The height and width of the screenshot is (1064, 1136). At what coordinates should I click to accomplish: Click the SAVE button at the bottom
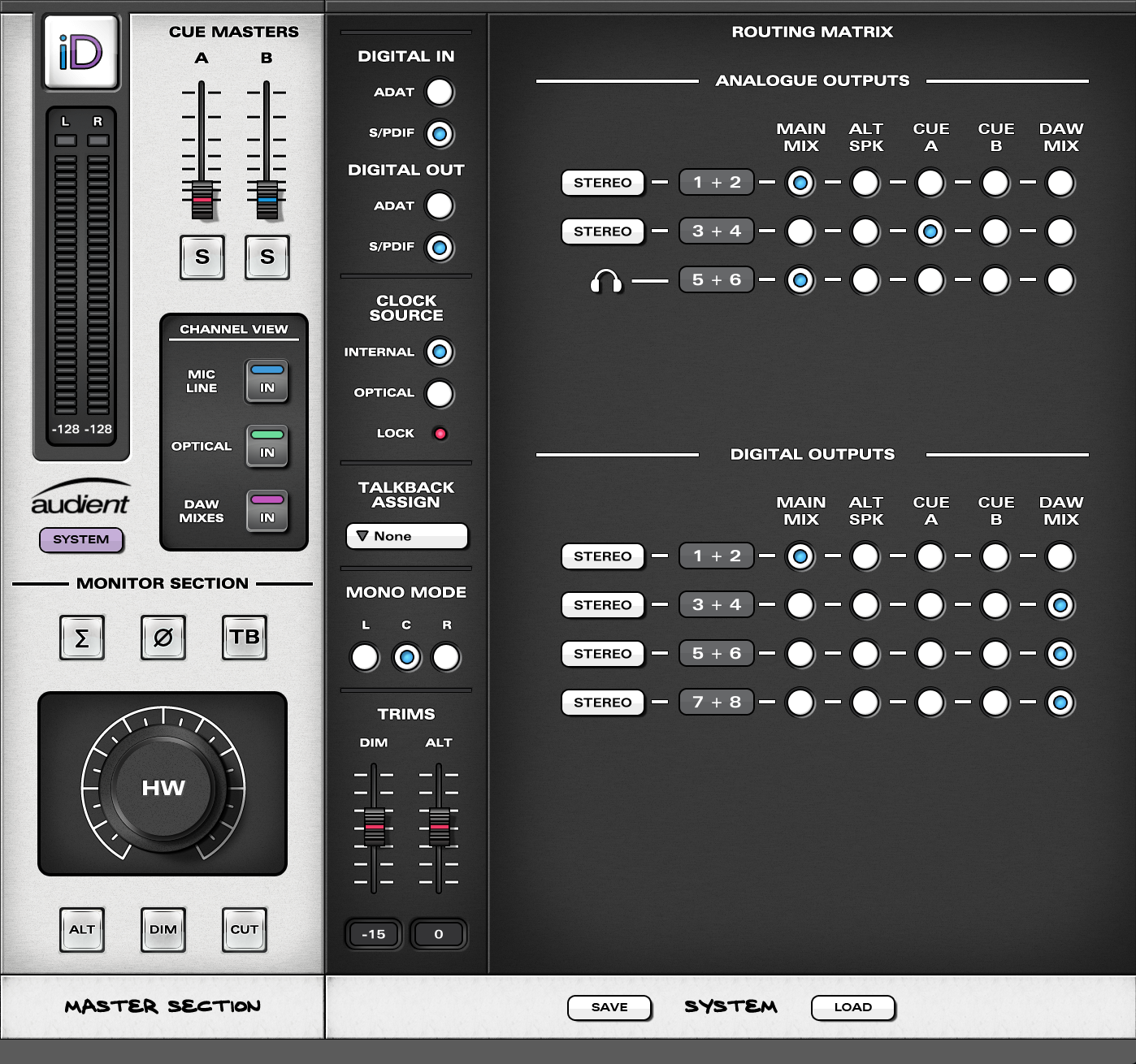pyautogui.click(x=609, y=1007)
